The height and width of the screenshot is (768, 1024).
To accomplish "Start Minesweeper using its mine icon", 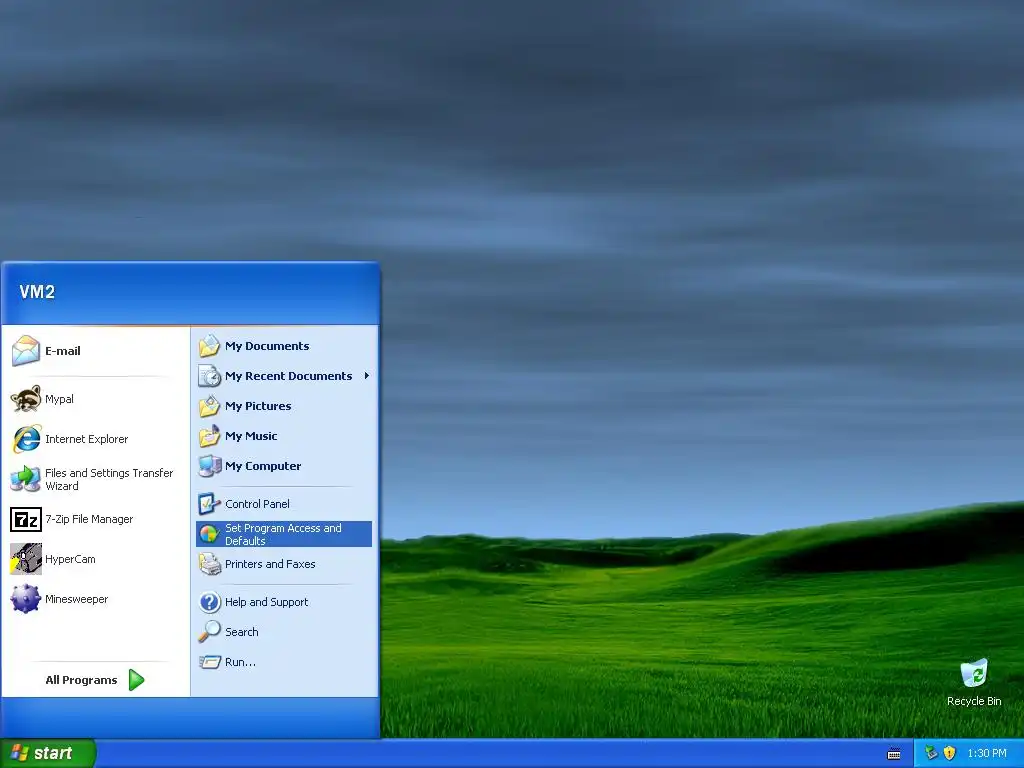I will pos(25,599).
